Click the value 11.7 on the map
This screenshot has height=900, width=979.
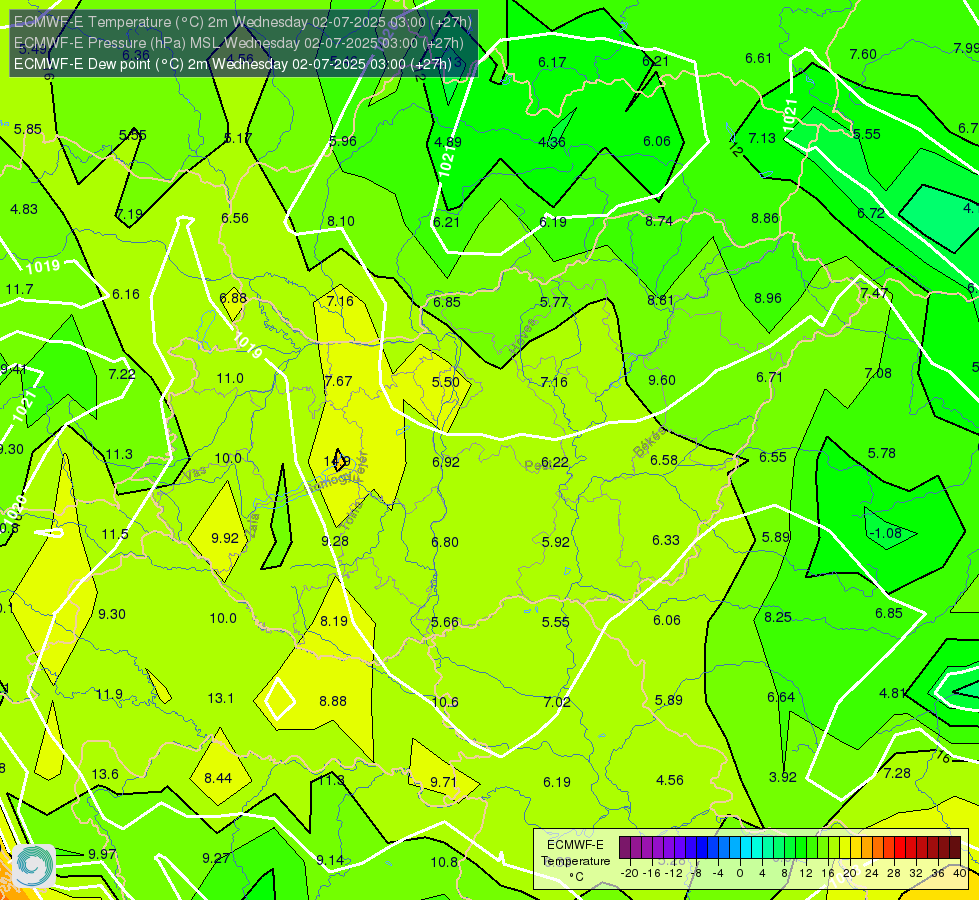click(x=19, y=289)
